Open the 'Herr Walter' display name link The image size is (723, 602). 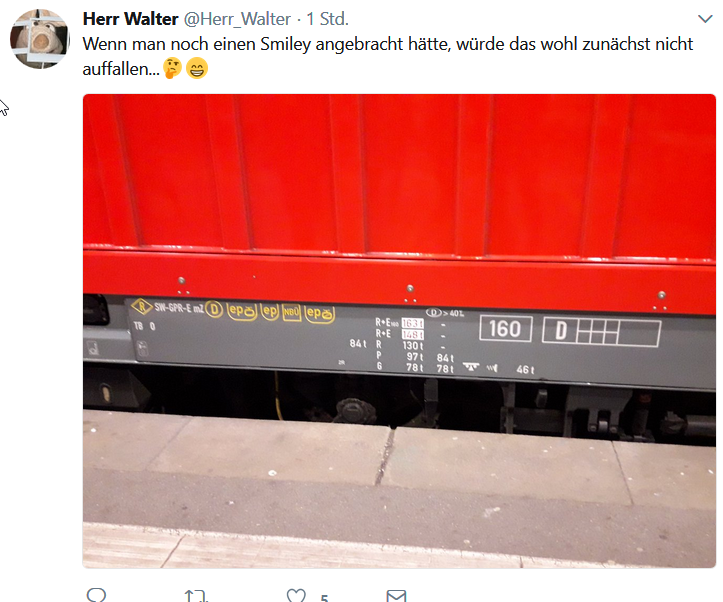coord(130,19)
